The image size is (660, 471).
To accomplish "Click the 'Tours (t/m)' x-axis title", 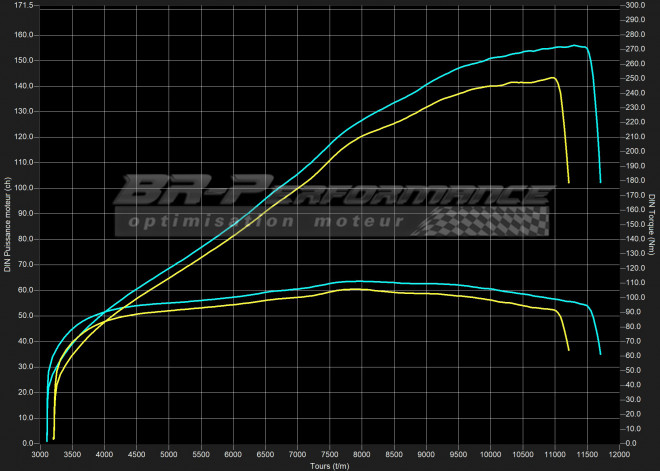I will pos(329,465).
